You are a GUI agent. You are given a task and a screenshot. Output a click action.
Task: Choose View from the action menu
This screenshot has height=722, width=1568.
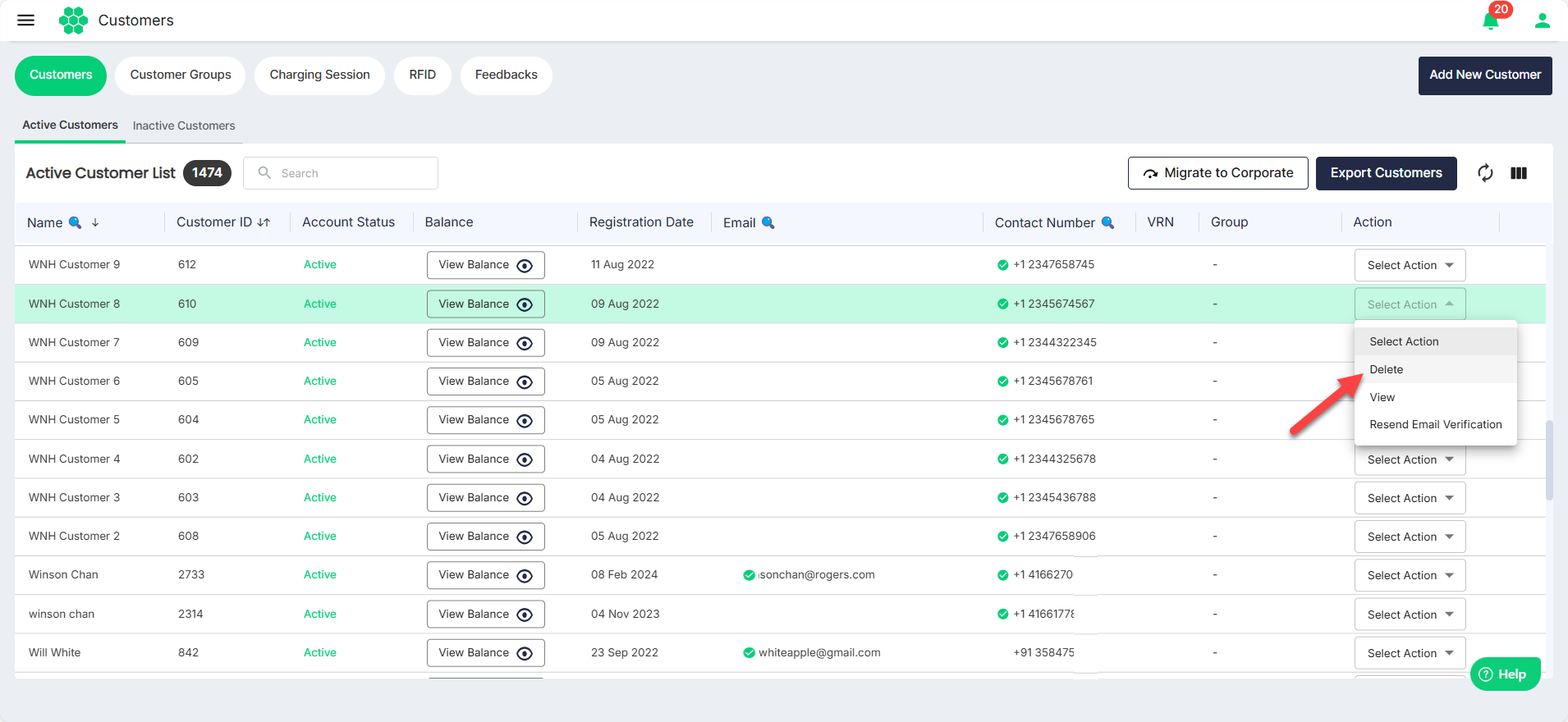pos(1435,397)
